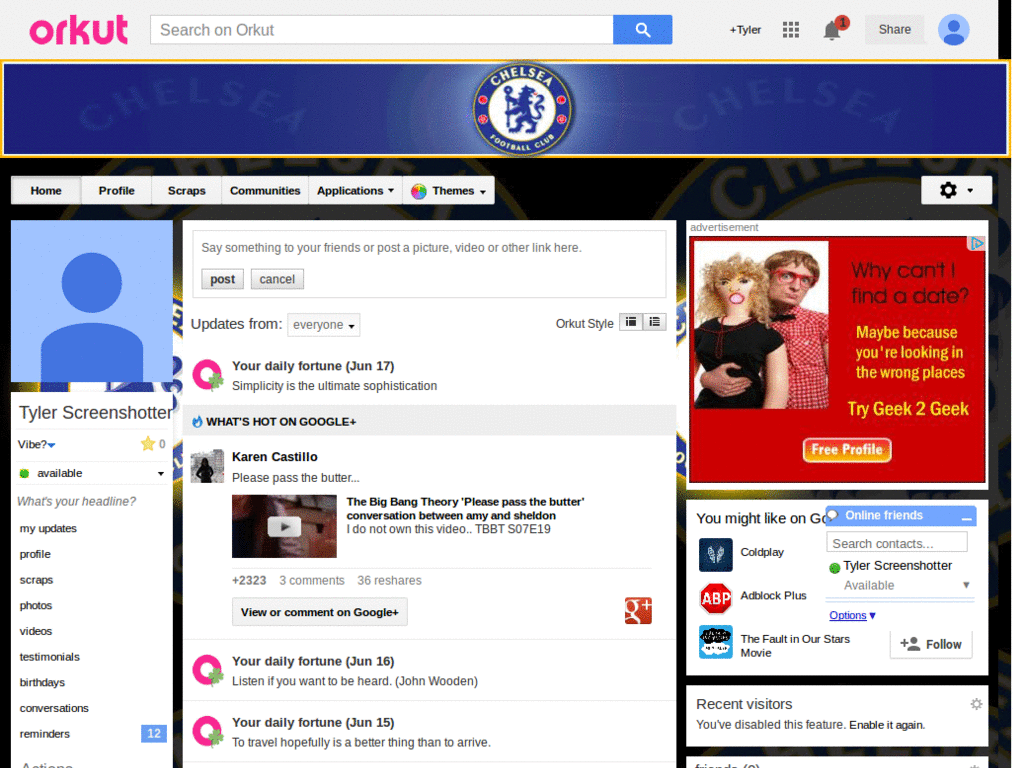Open the Scraps tab
This screenshot has height=768, width=1024.
click(x=186, y=191)
